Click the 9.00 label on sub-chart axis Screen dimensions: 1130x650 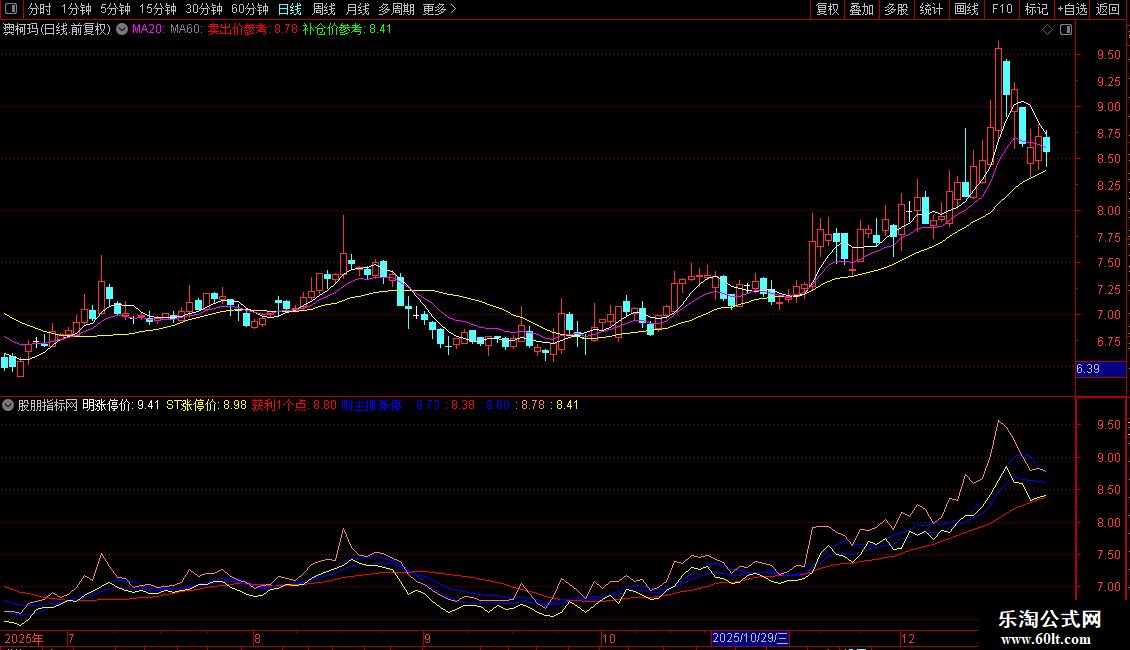point(1108,458)
